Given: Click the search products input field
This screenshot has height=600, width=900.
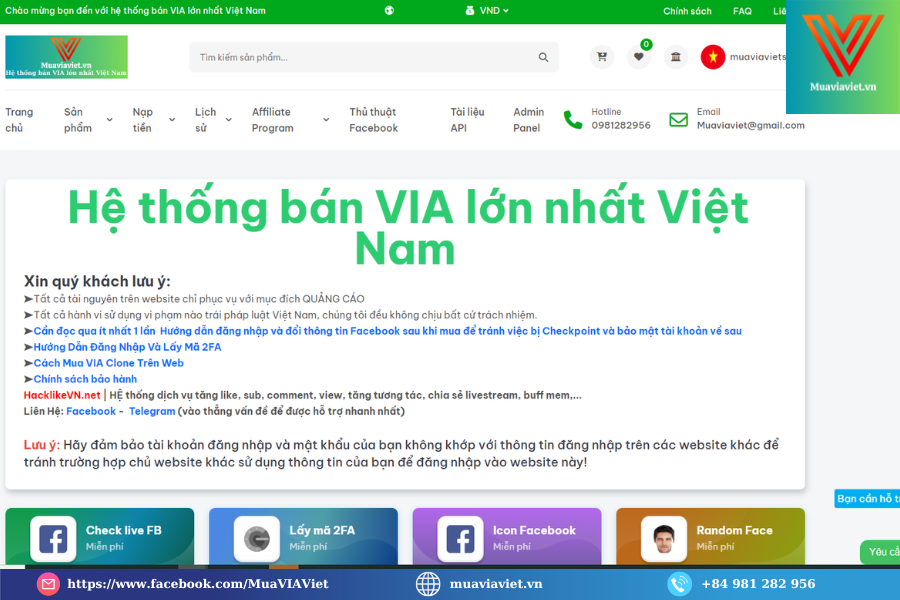Looking at the screenshot, I should tap(374, 57).
